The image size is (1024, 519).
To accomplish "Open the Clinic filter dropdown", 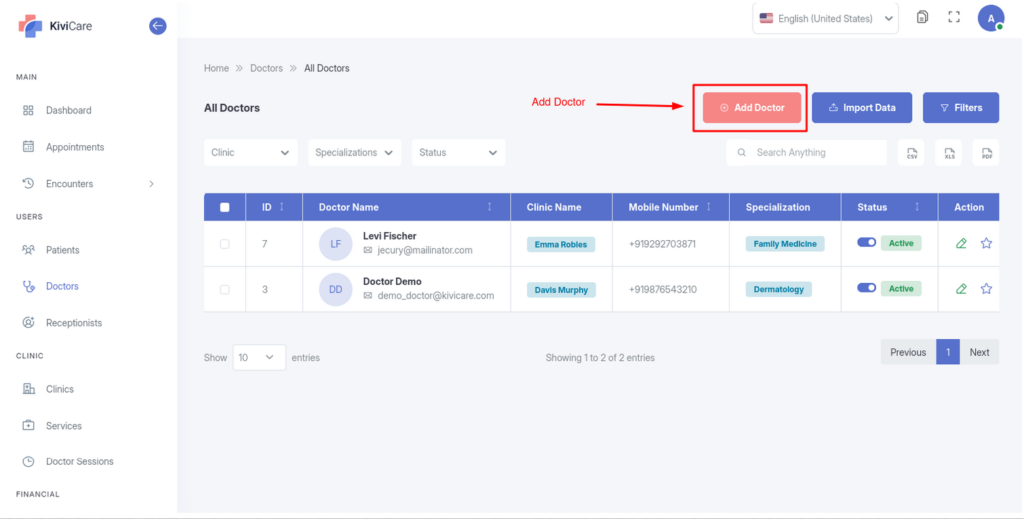I will pyautogui.click(x=251, y=153).
